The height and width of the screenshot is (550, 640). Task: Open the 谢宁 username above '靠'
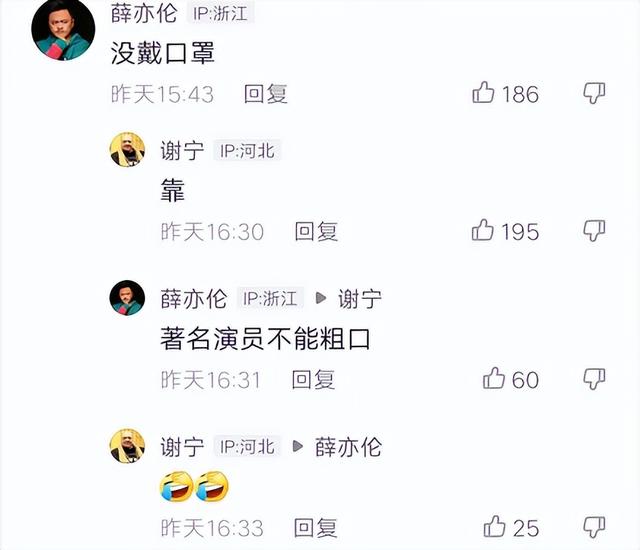coord(182,151)
